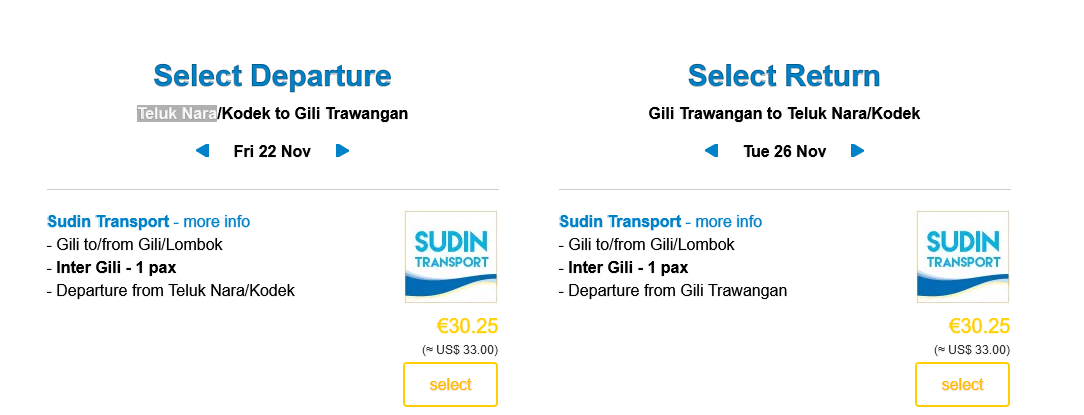Go to previous departure date arrow

pyautogui.click(x=202, y=151)
